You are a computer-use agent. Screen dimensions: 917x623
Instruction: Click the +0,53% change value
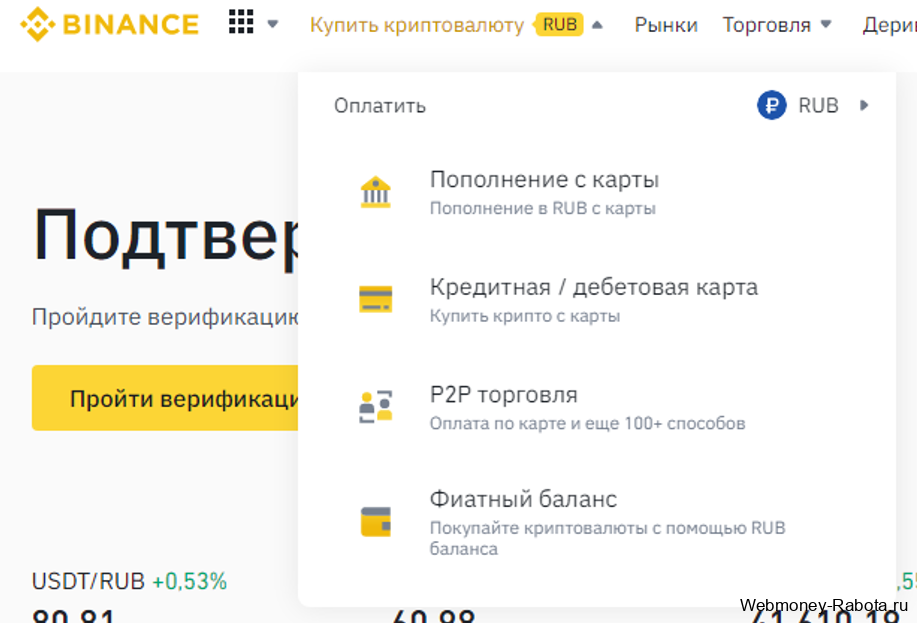tap(189, 581)
